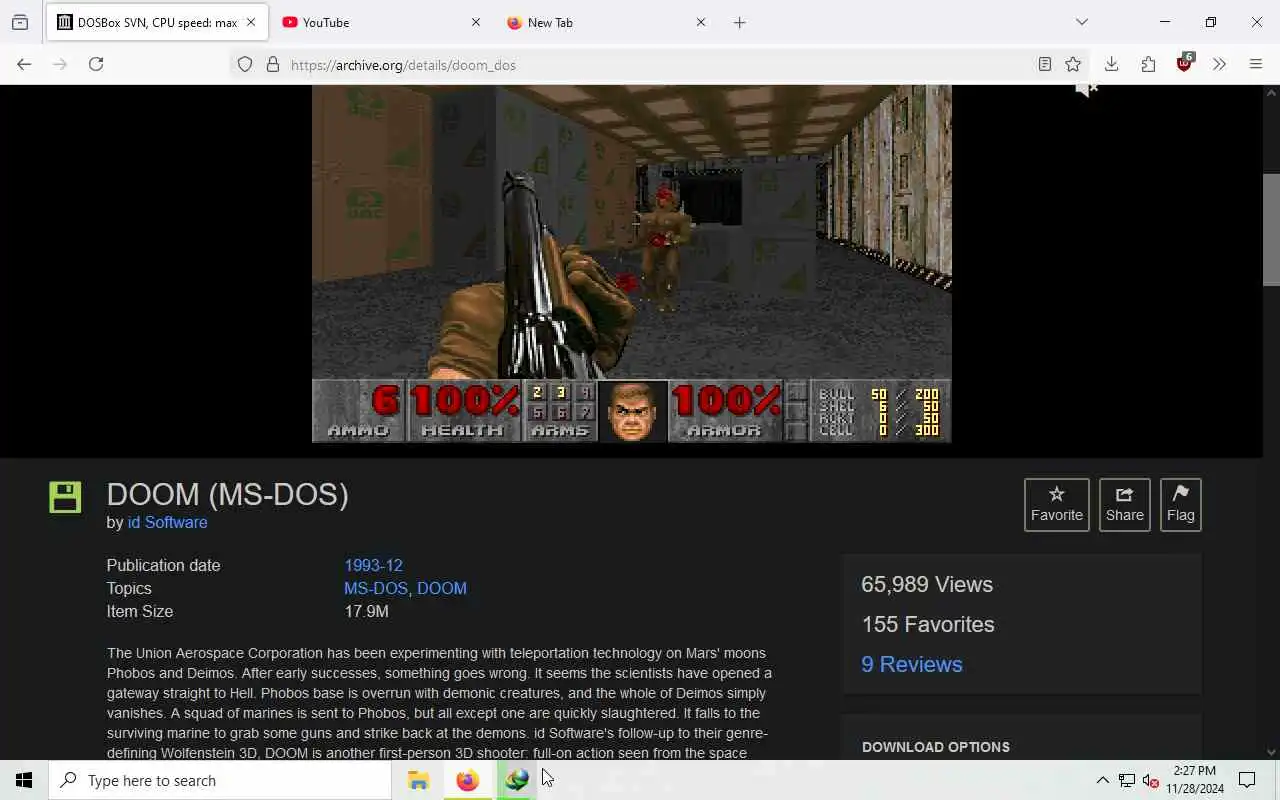Image resolution: width=1280 pixels, height=800 pixels.
Task: Click the site padlock security icon
Action: [273, 64]
